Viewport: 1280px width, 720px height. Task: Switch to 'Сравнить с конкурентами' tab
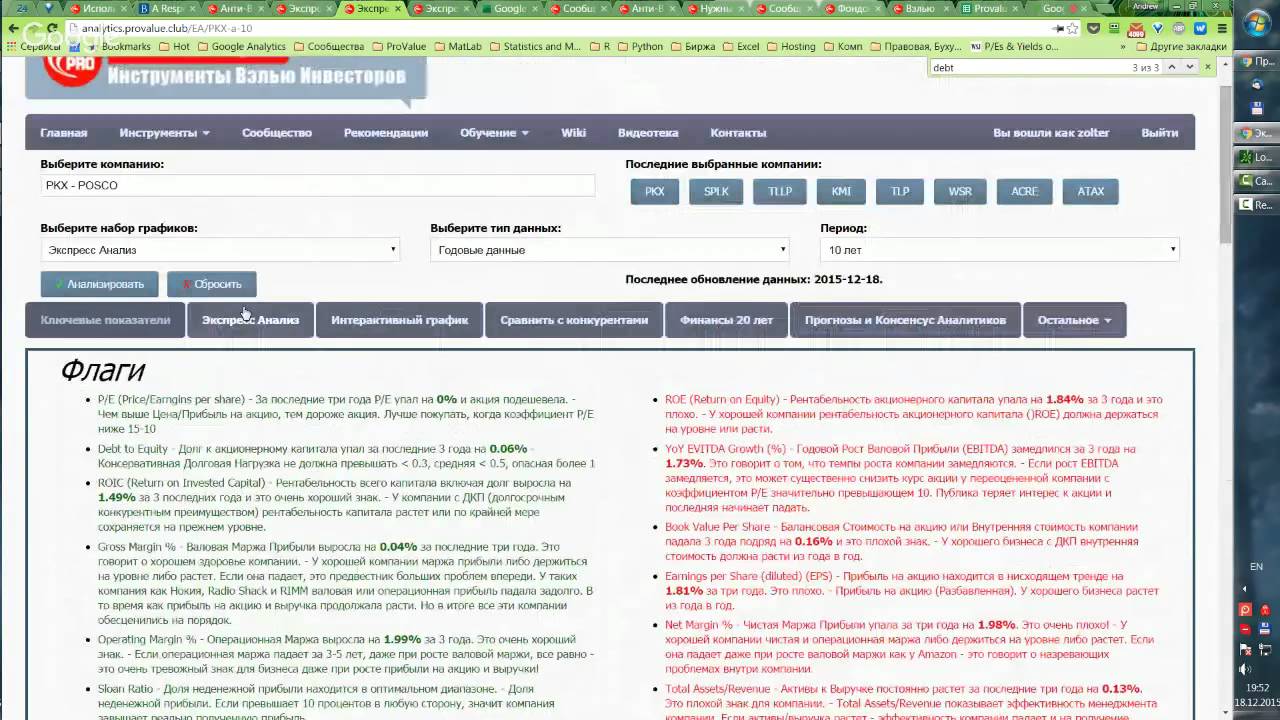pos(574,320)
